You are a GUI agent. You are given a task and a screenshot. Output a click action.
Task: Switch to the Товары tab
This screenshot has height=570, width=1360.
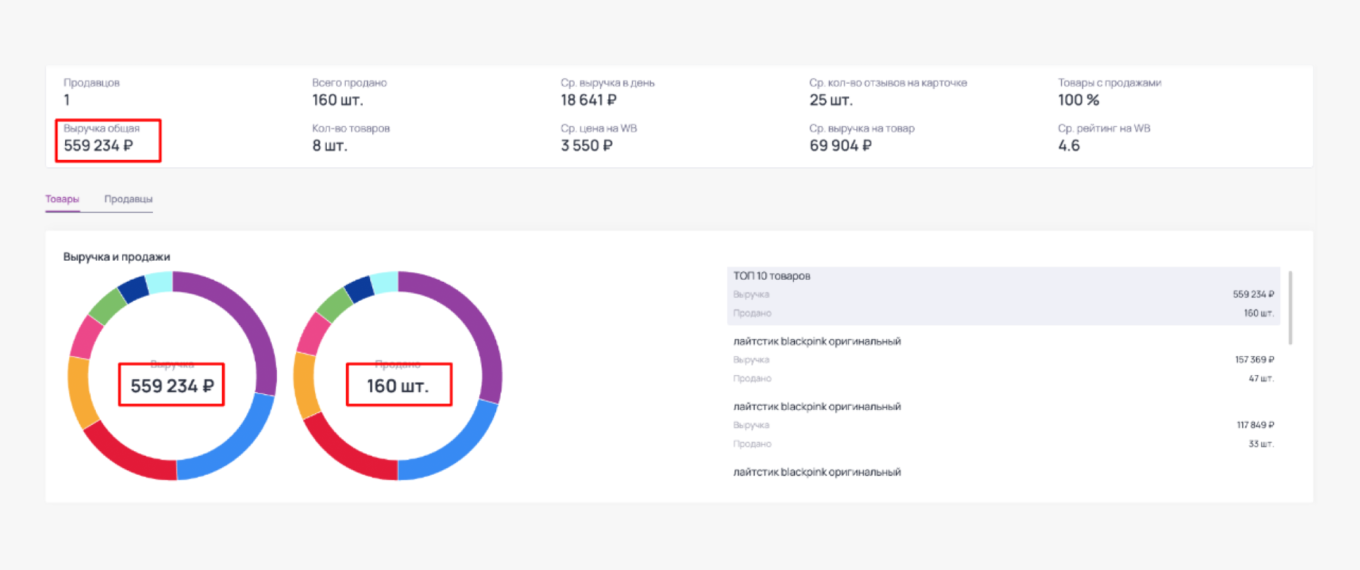pyautogui.click(x=62, y=199)
